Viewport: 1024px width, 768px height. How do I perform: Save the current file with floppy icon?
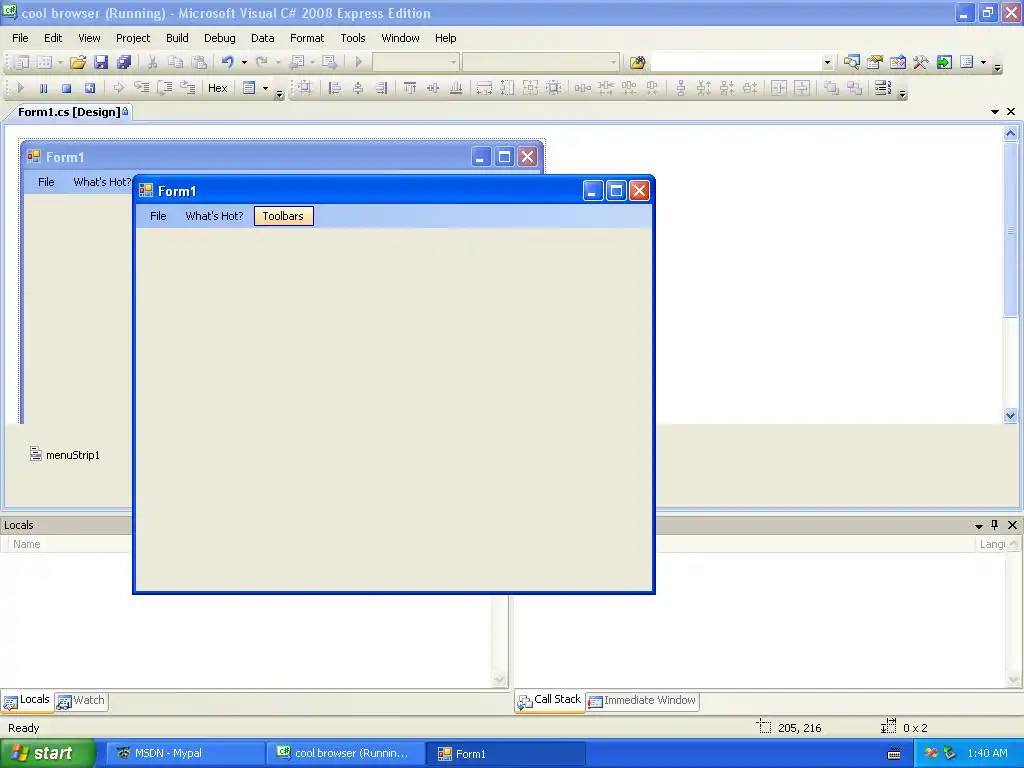pyautogui.click(x=101, y=62)
